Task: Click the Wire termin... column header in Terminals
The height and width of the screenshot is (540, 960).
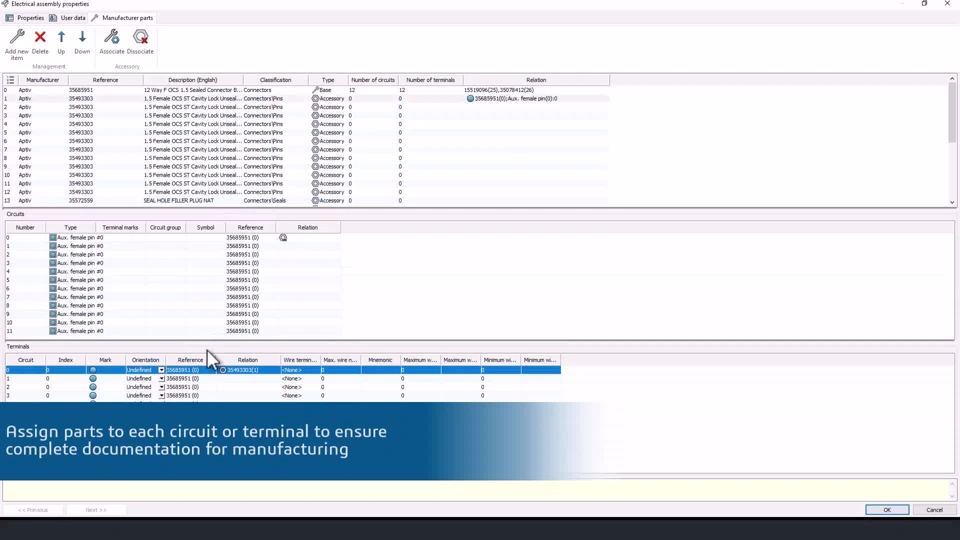Action: pos(300,361)
